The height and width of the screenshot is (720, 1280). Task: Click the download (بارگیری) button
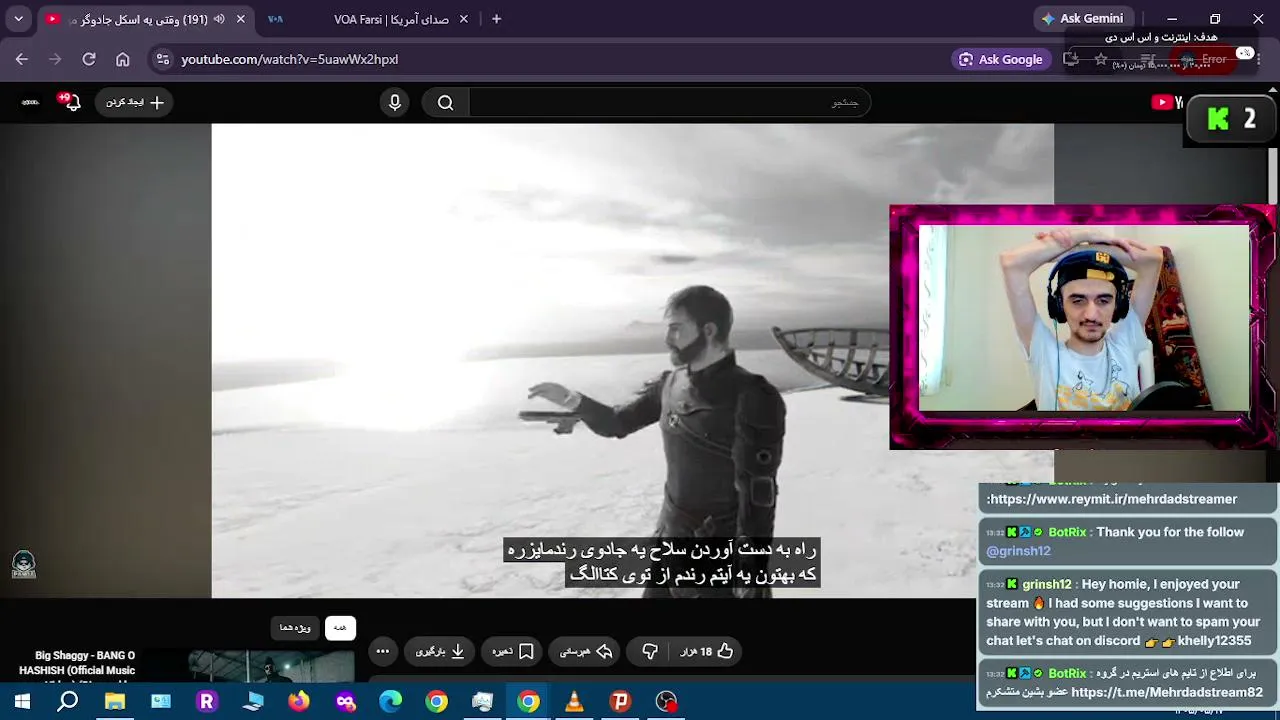tap(440, 651)
